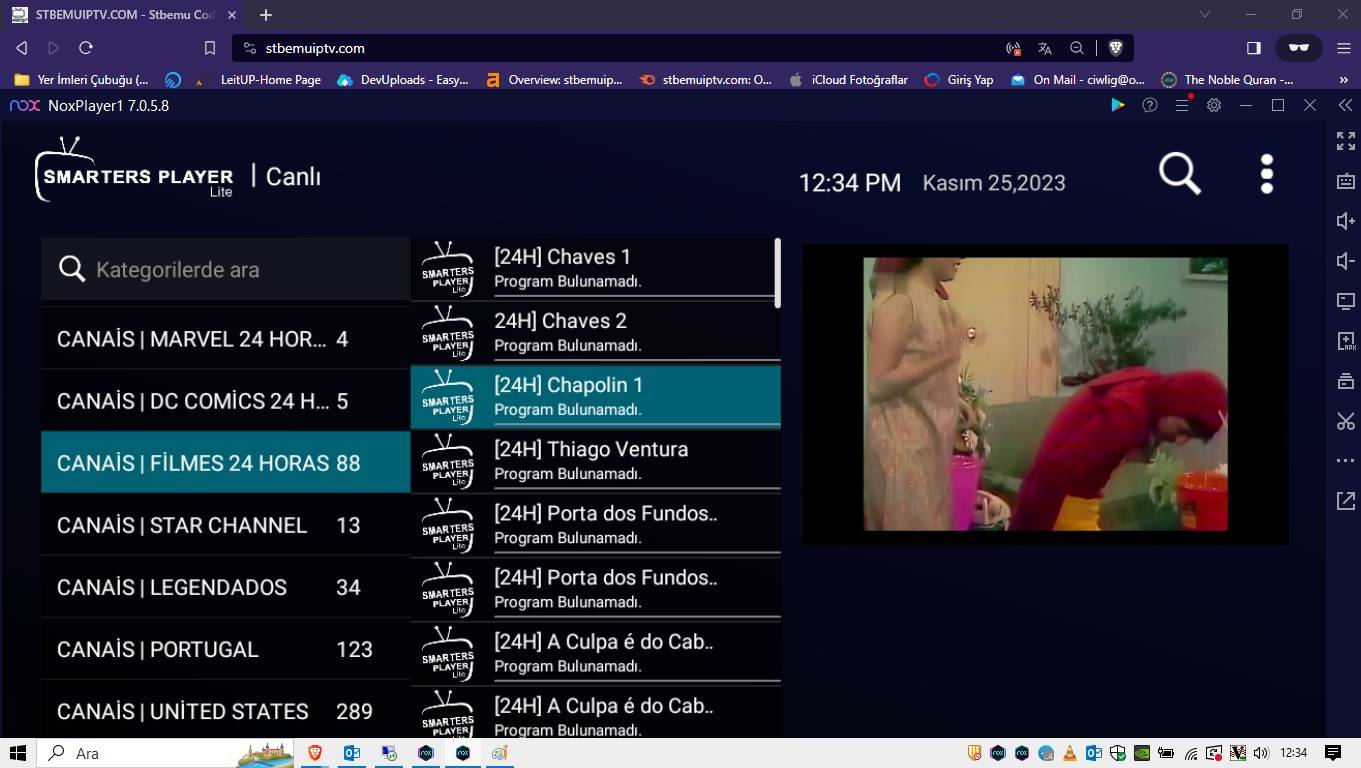Lower emulator volume in Nox toolbar
1361x768 pixels.
(x=1346, y=261)
